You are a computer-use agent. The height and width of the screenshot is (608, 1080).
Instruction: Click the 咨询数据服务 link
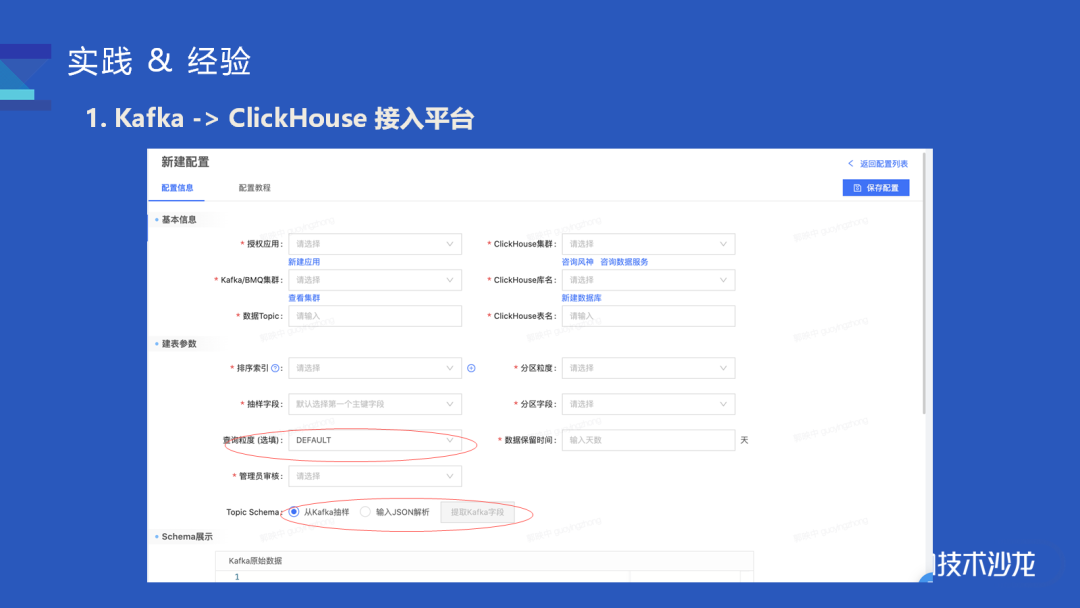pyautogui.click(x=624, y=262)
